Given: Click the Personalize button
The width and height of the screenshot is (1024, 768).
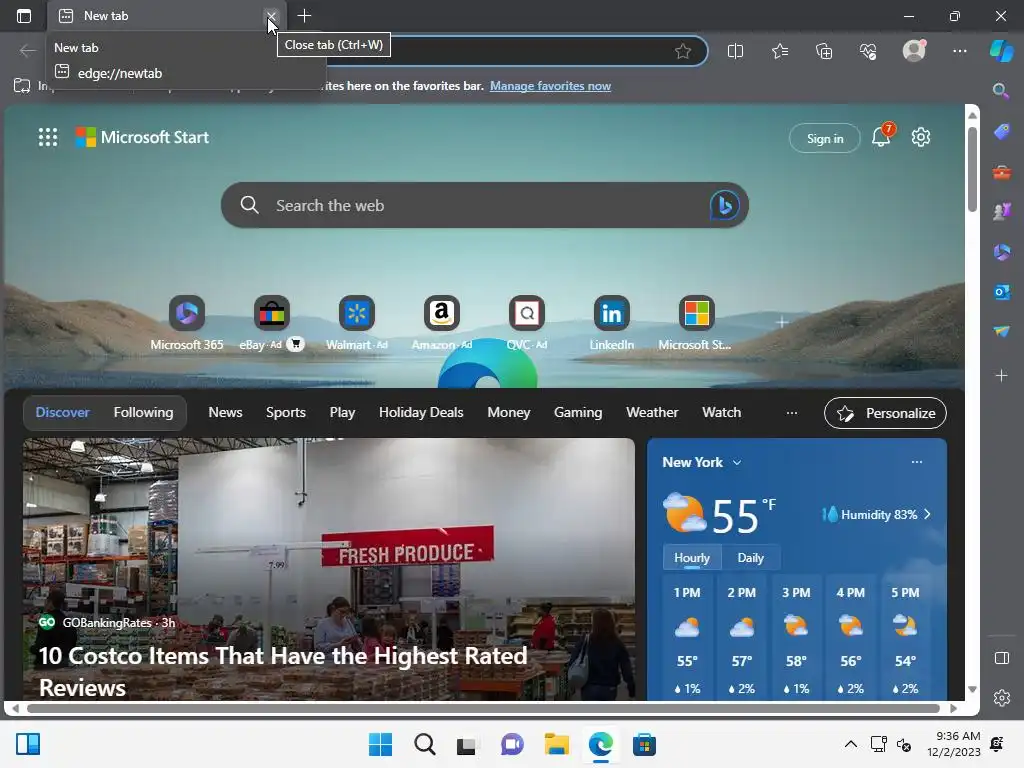Looking at the screenshot, I should (x=885, y=413).
